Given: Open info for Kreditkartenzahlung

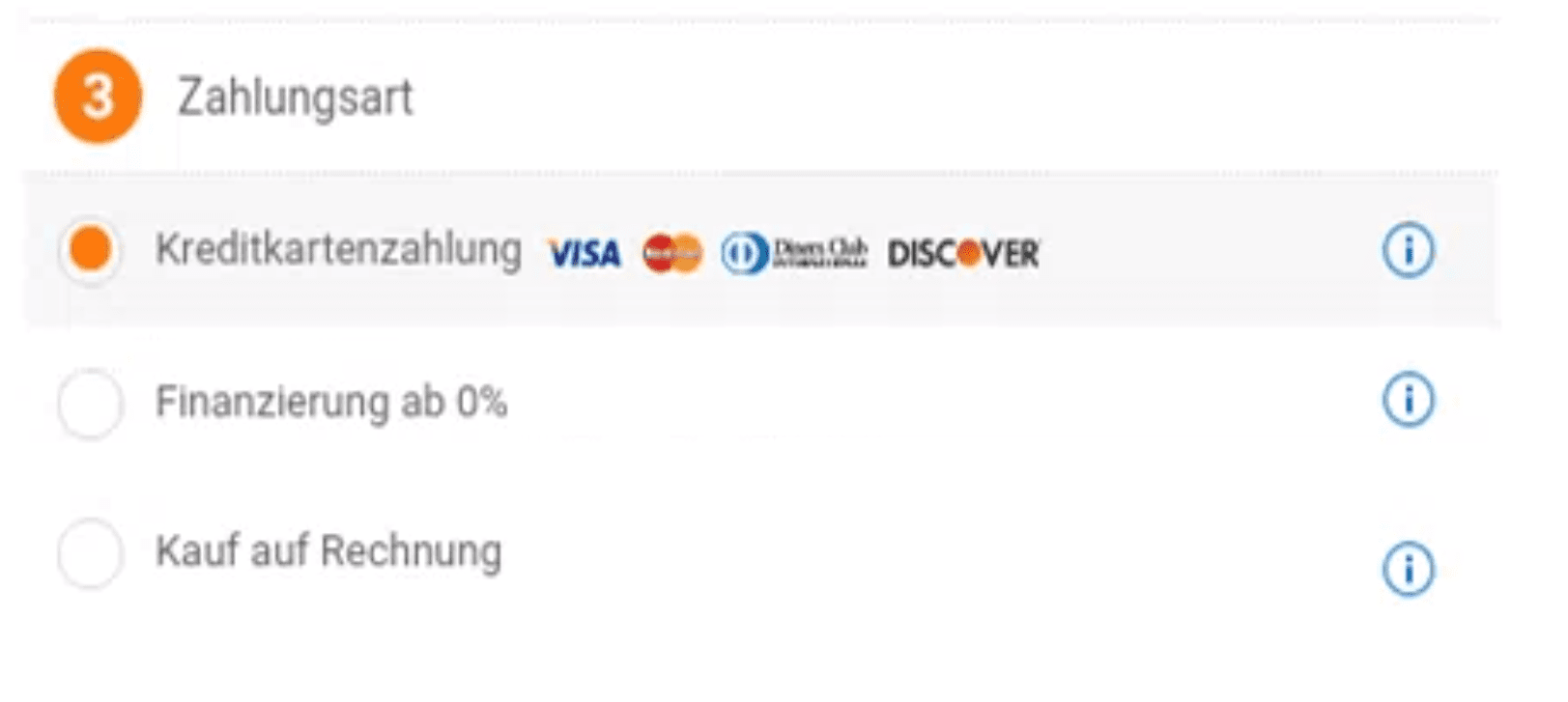Looking at the screenshot, I should click(1409, 250).
